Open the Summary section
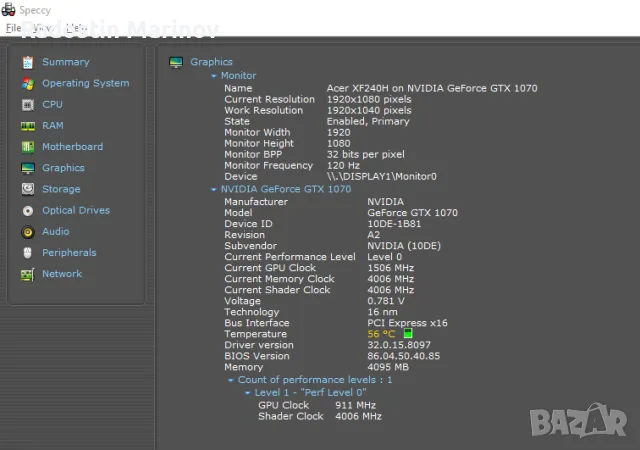Viewport: 640px width, 450px height. coord(66,62)
